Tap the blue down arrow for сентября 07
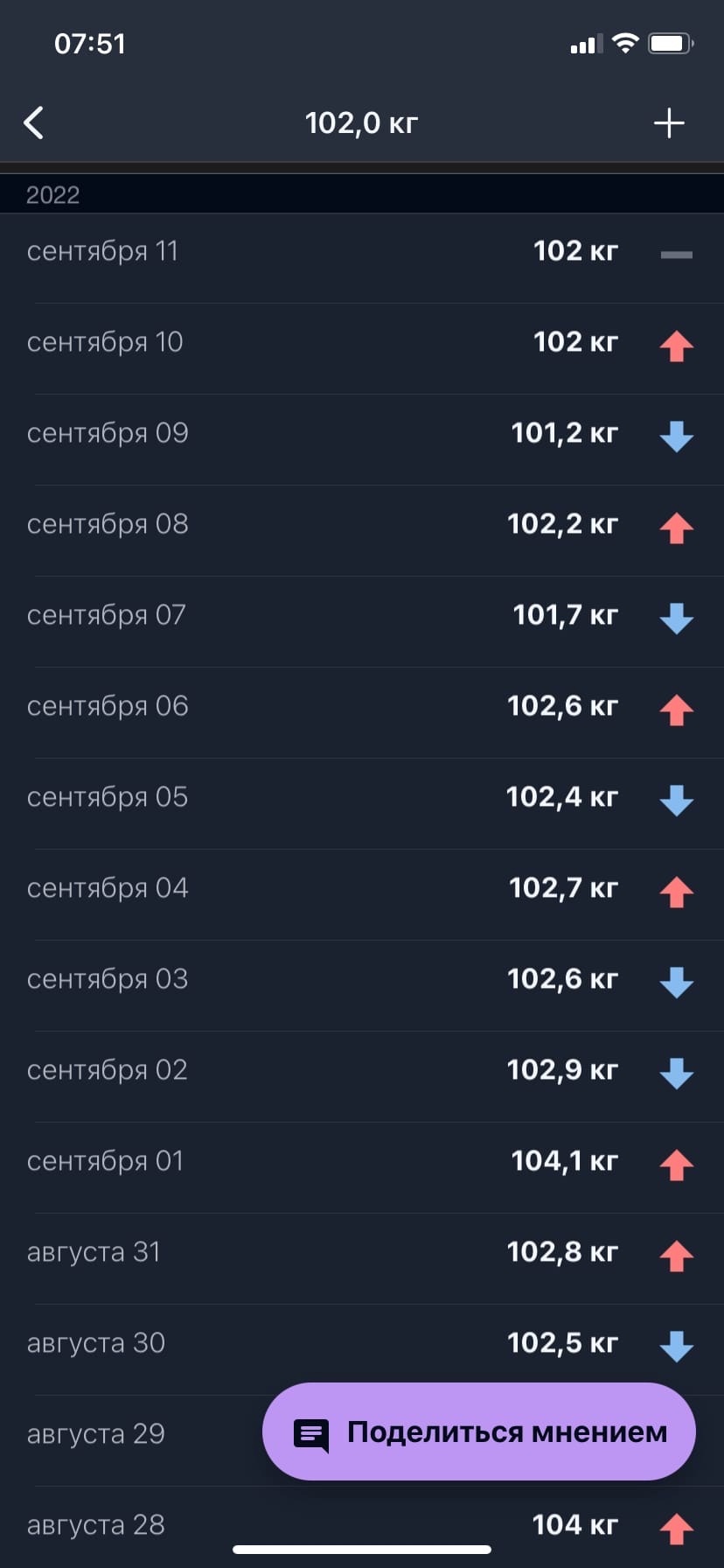The image size is (724, 1568). tap(676, 619)
